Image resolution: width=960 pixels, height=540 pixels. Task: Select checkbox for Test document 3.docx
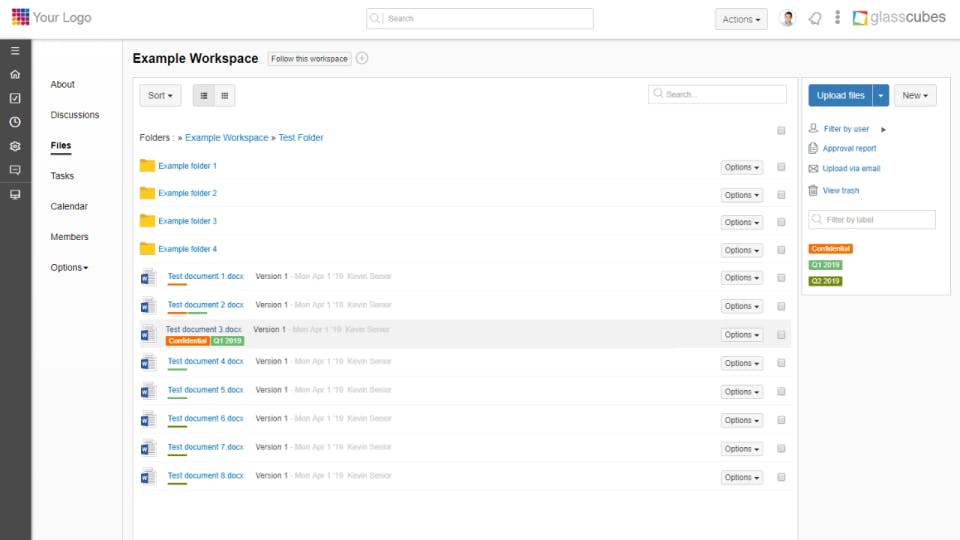pyautogui.click(x=781, y=335)
